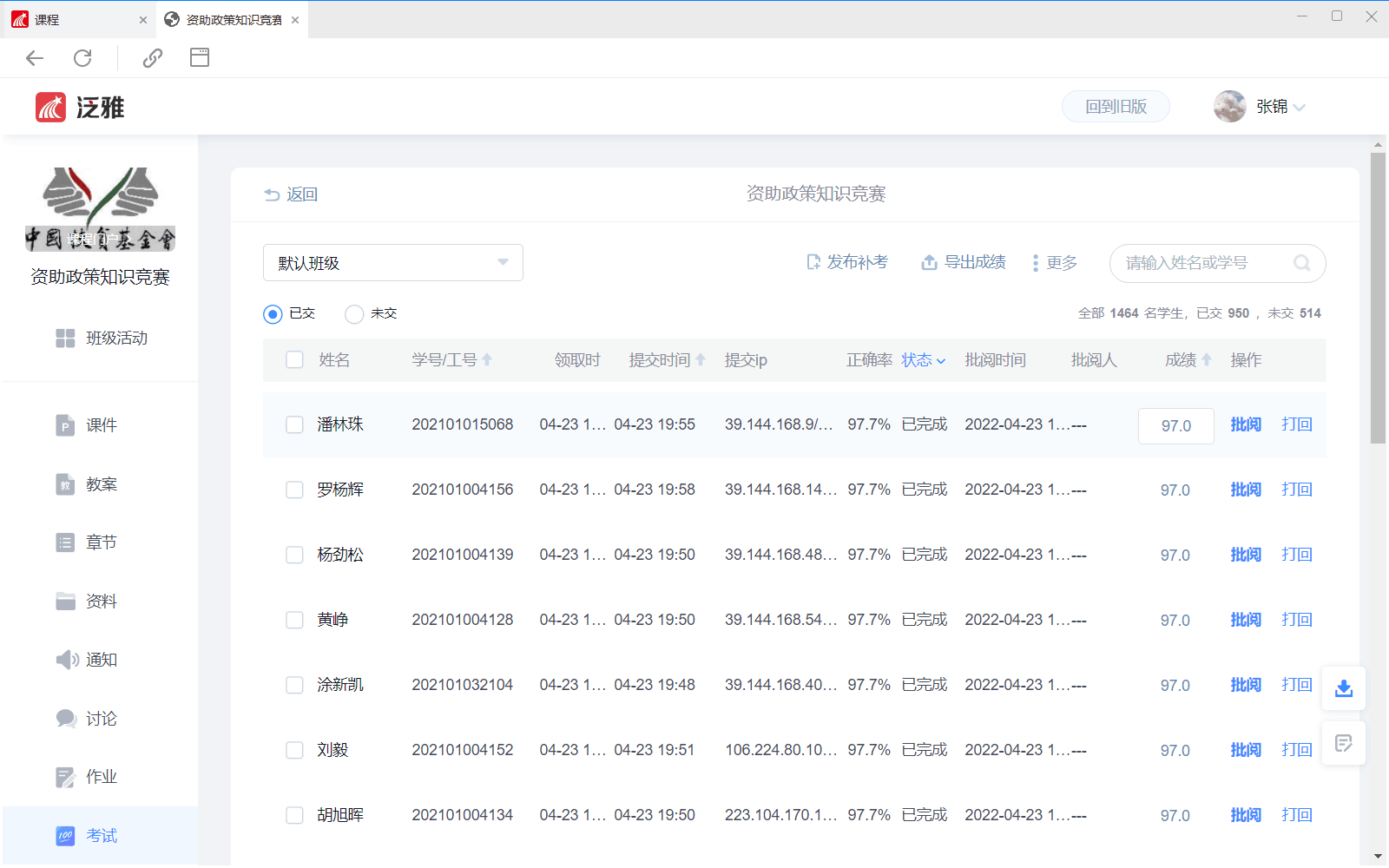Viewport: 1389px width, 868px height.
Task: Click the copy link chain icon
Action: coord(153,58)
